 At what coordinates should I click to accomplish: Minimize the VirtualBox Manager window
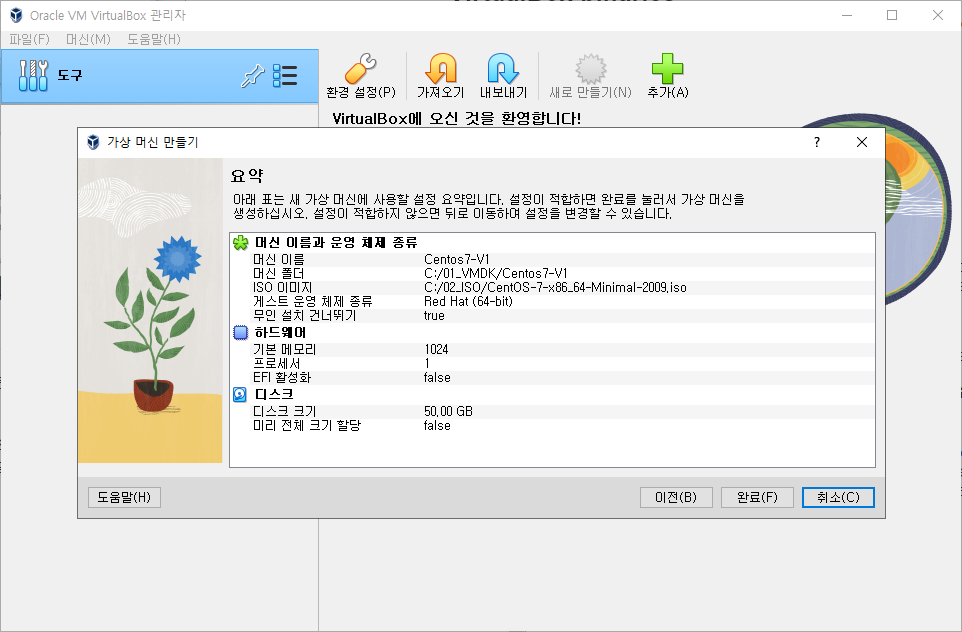coord(847,15)
